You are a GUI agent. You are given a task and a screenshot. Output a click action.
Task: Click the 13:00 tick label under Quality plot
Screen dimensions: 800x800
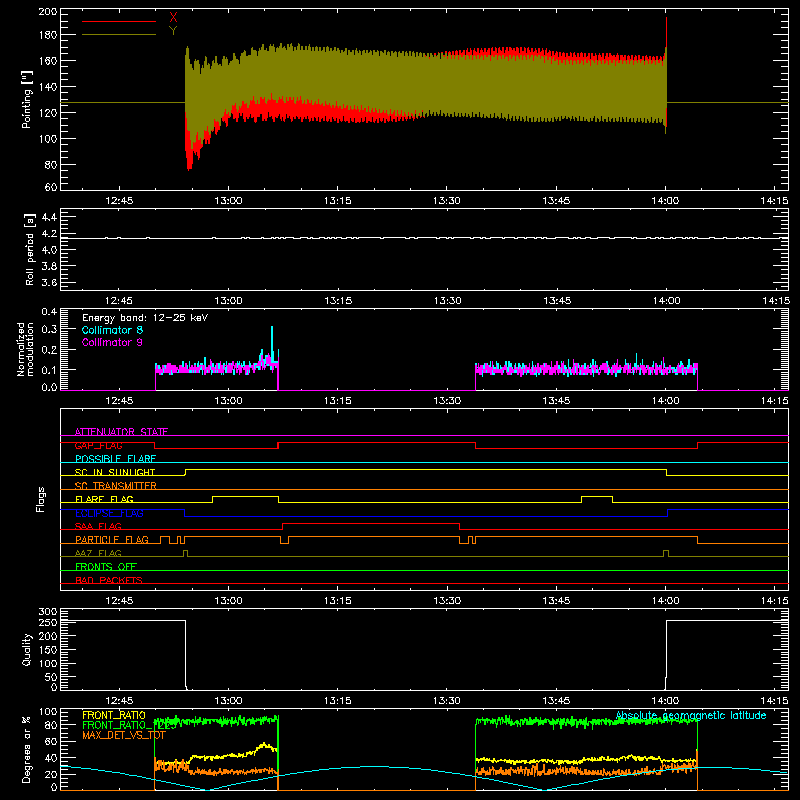[x=228, y=701]
